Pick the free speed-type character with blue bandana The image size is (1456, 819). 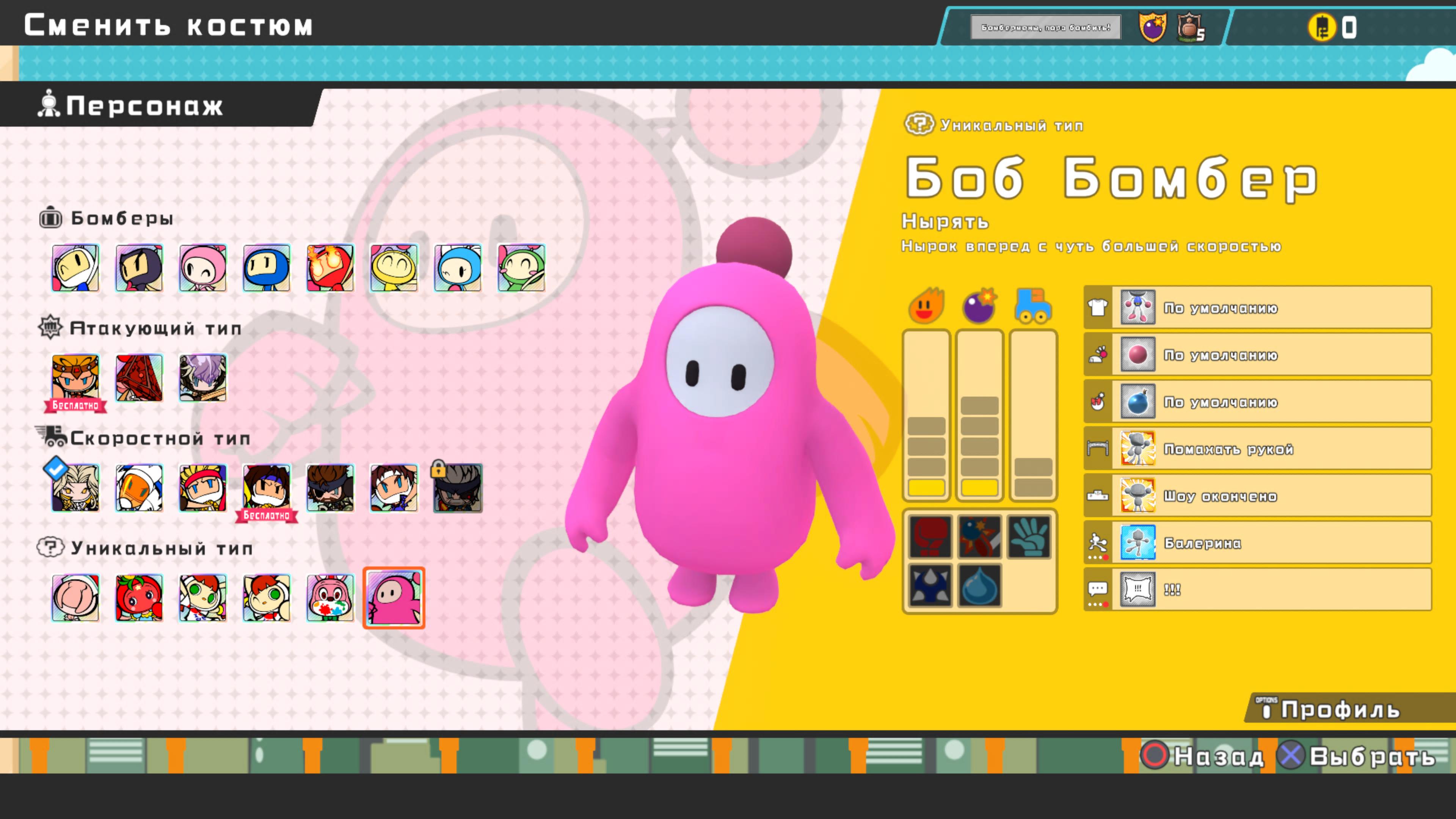pos(266,488)
